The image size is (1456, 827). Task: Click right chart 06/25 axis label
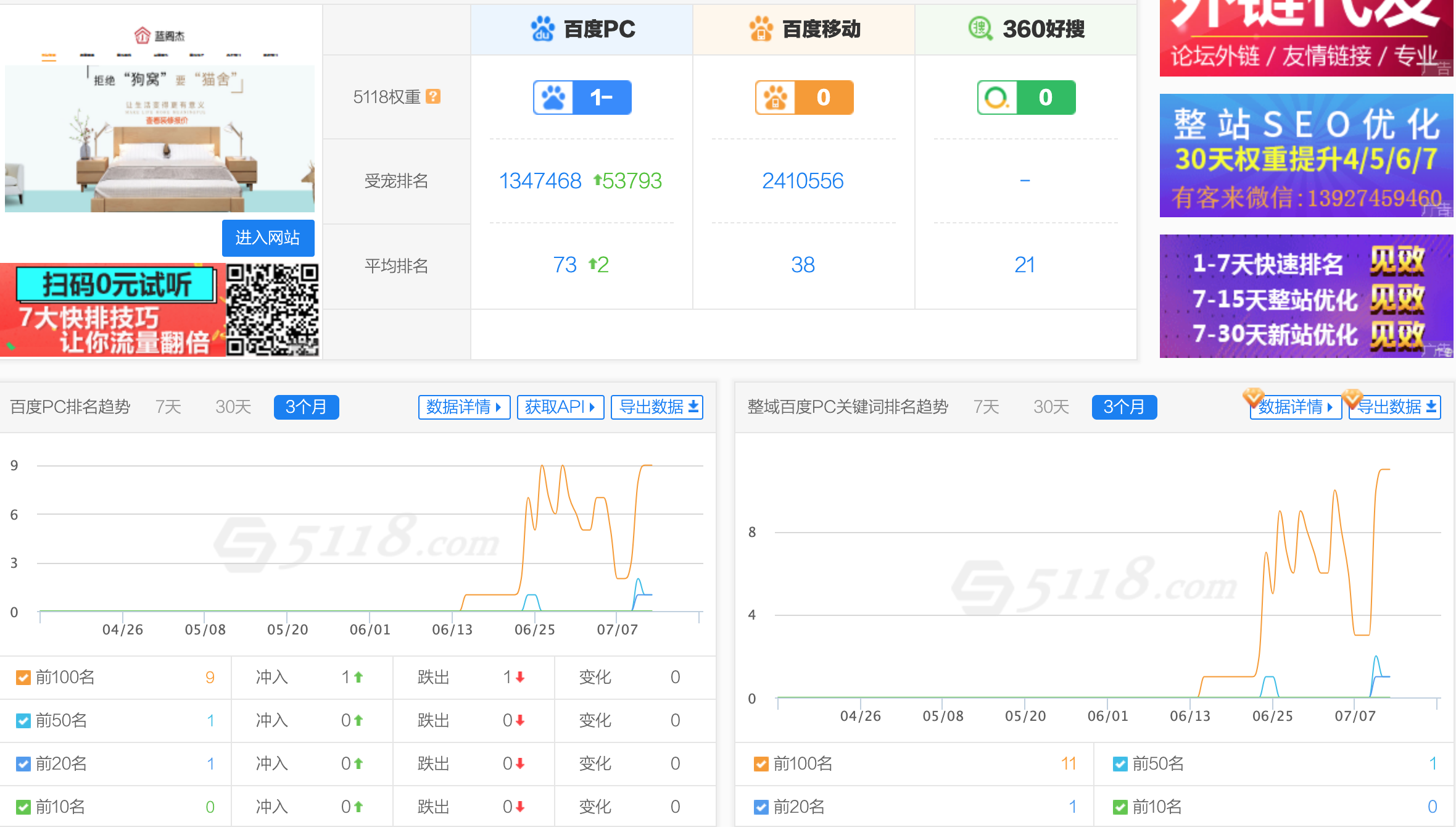tap(1272, 716)
